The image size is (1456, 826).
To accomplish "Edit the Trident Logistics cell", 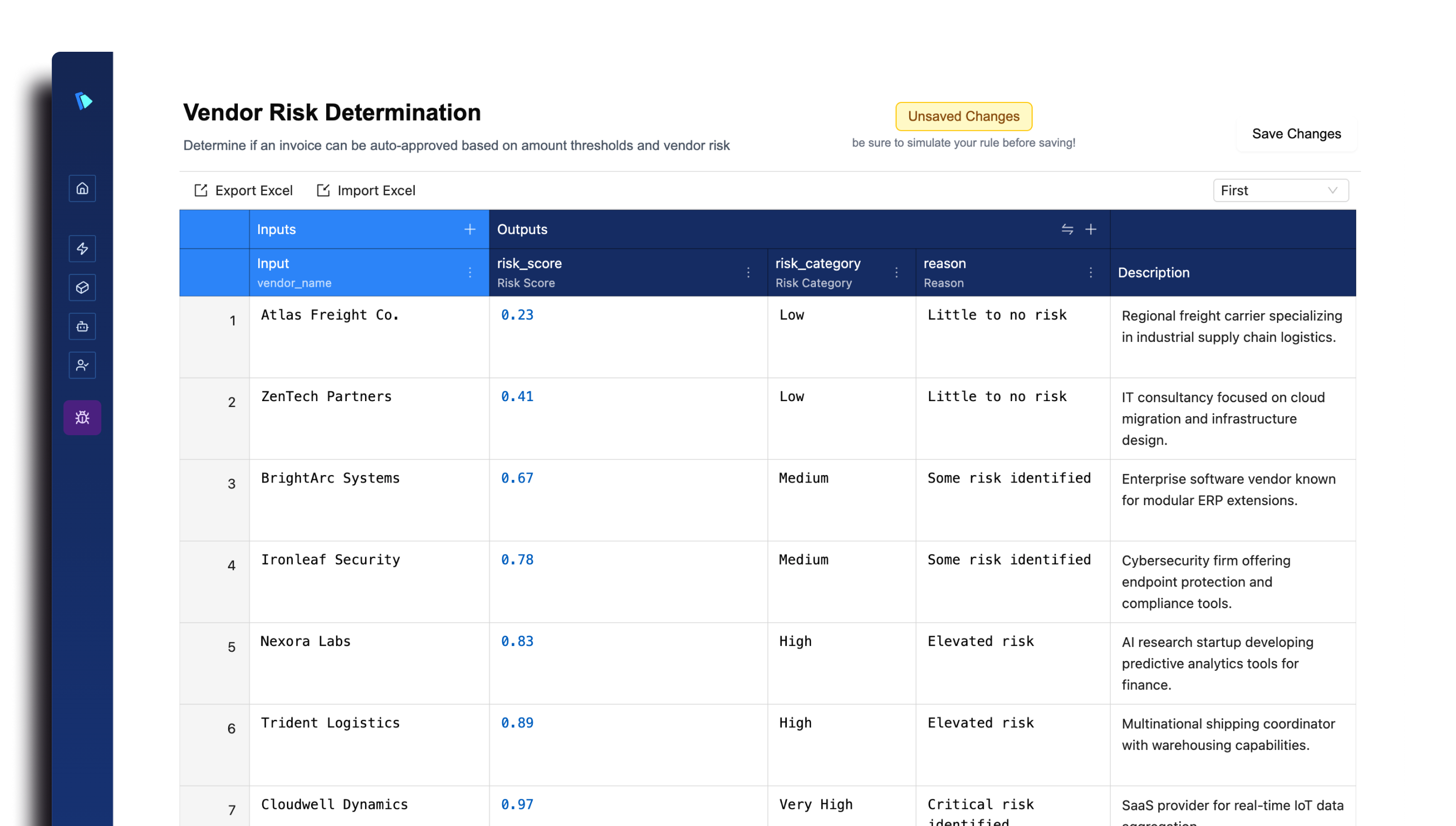I will (x=369, y=746).
